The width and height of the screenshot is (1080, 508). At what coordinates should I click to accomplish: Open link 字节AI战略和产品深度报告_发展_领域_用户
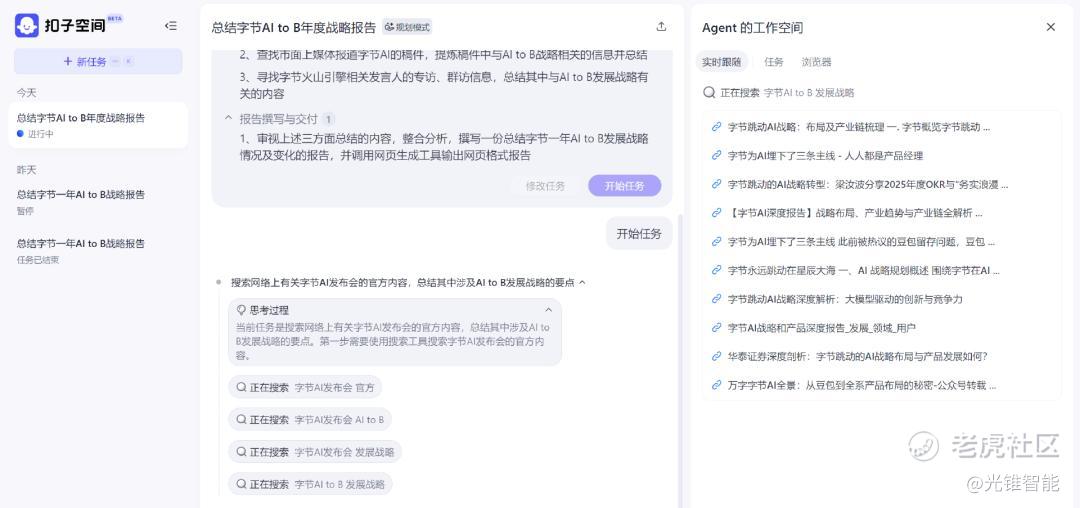pos(822,328)
